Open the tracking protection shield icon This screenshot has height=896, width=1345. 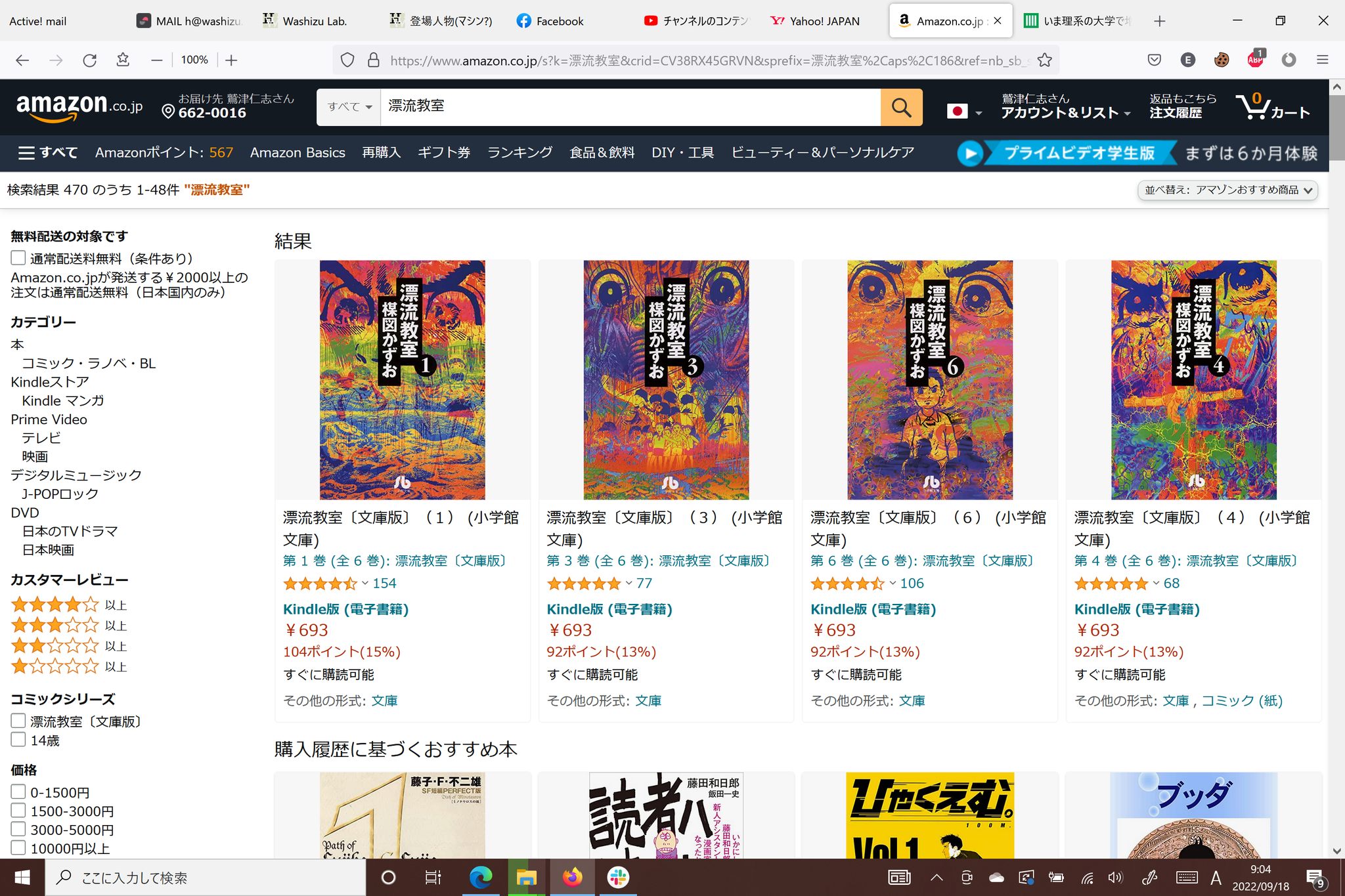347,60
